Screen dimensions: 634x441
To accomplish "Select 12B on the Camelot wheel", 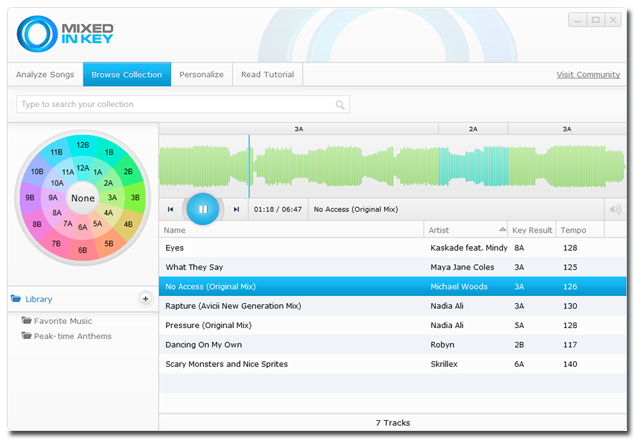I will point(82,145).
